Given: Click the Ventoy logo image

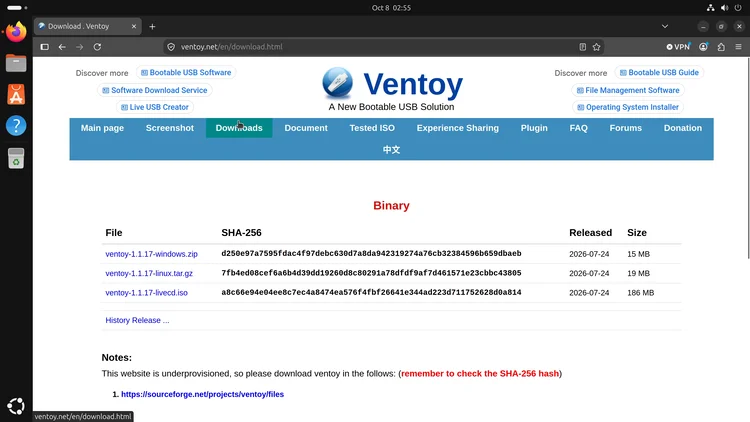Looking at the screenshot, I should pos(337,83).
